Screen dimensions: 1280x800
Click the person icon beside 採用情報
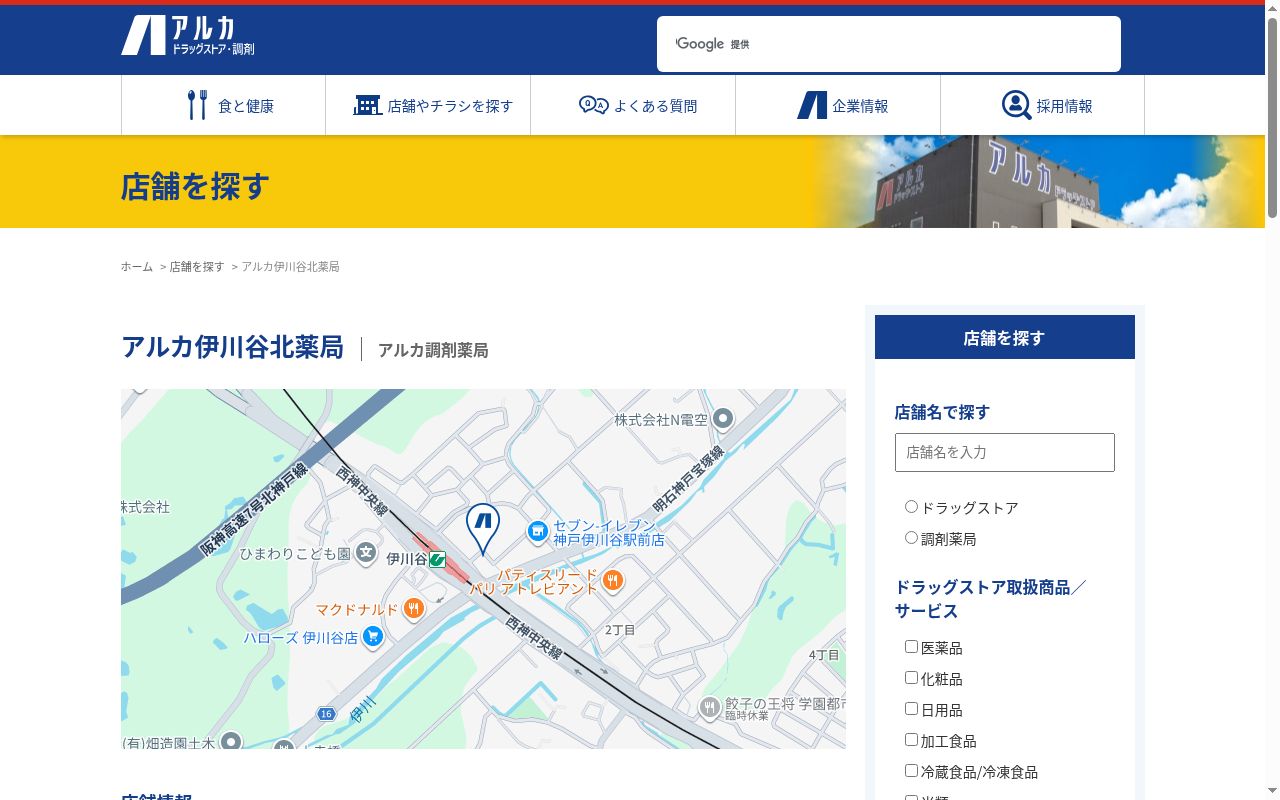point(1016,105)
